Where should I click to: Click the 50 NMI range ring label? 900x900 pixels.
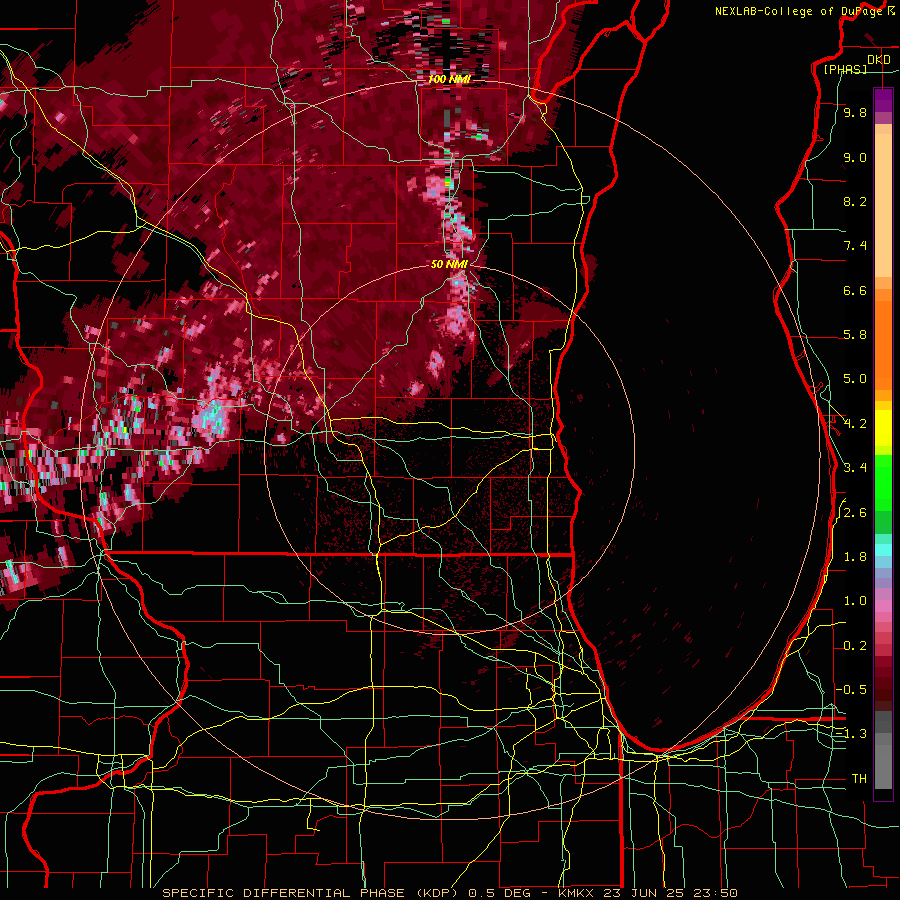click(x=449, y=264)
